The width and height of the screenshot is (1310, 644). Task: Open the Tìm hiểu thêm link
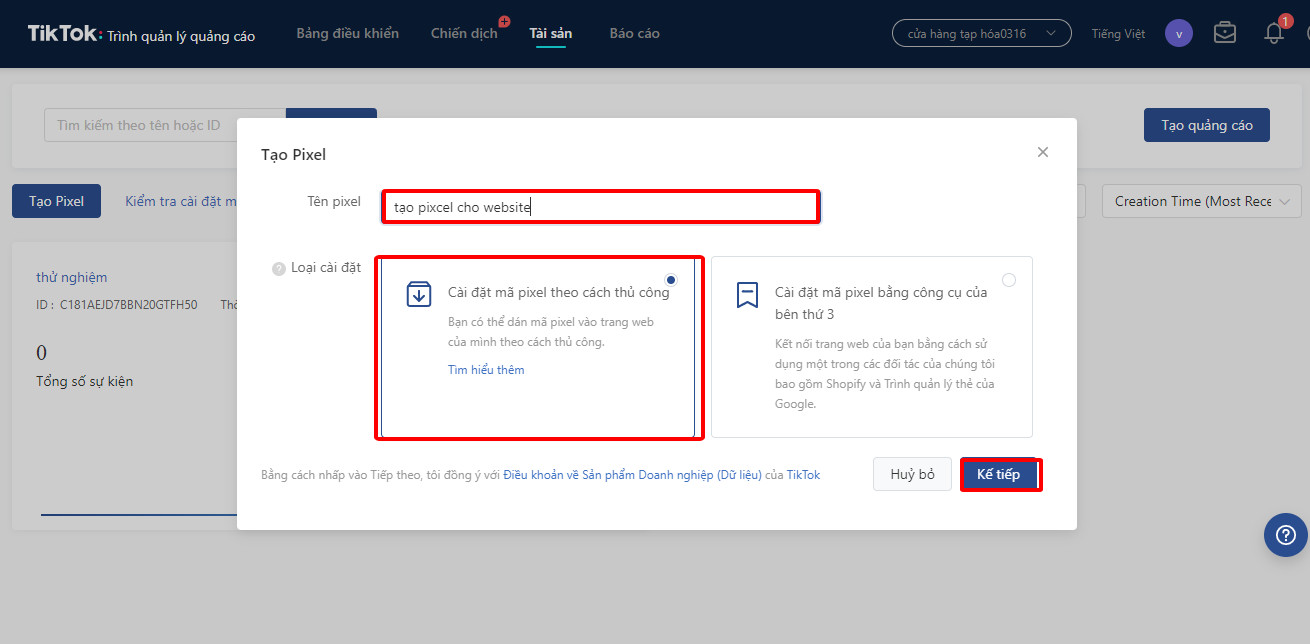pyautogui.click(x=486, y=370)
